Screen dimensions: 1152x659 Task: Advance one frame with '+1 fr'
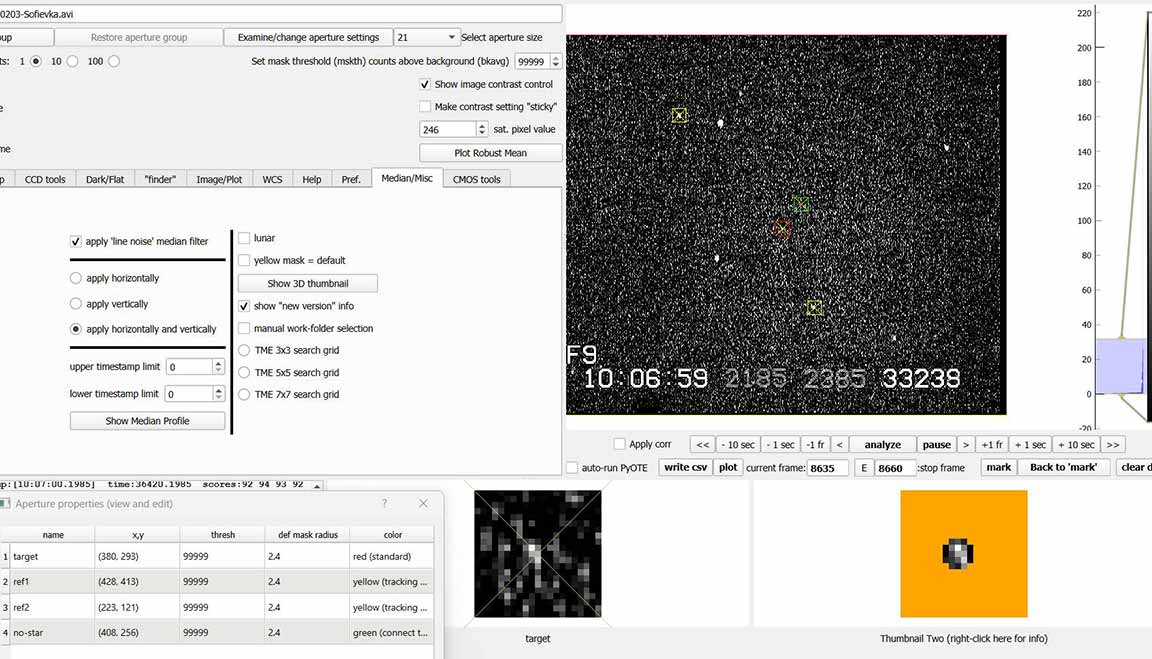point(991,445)
